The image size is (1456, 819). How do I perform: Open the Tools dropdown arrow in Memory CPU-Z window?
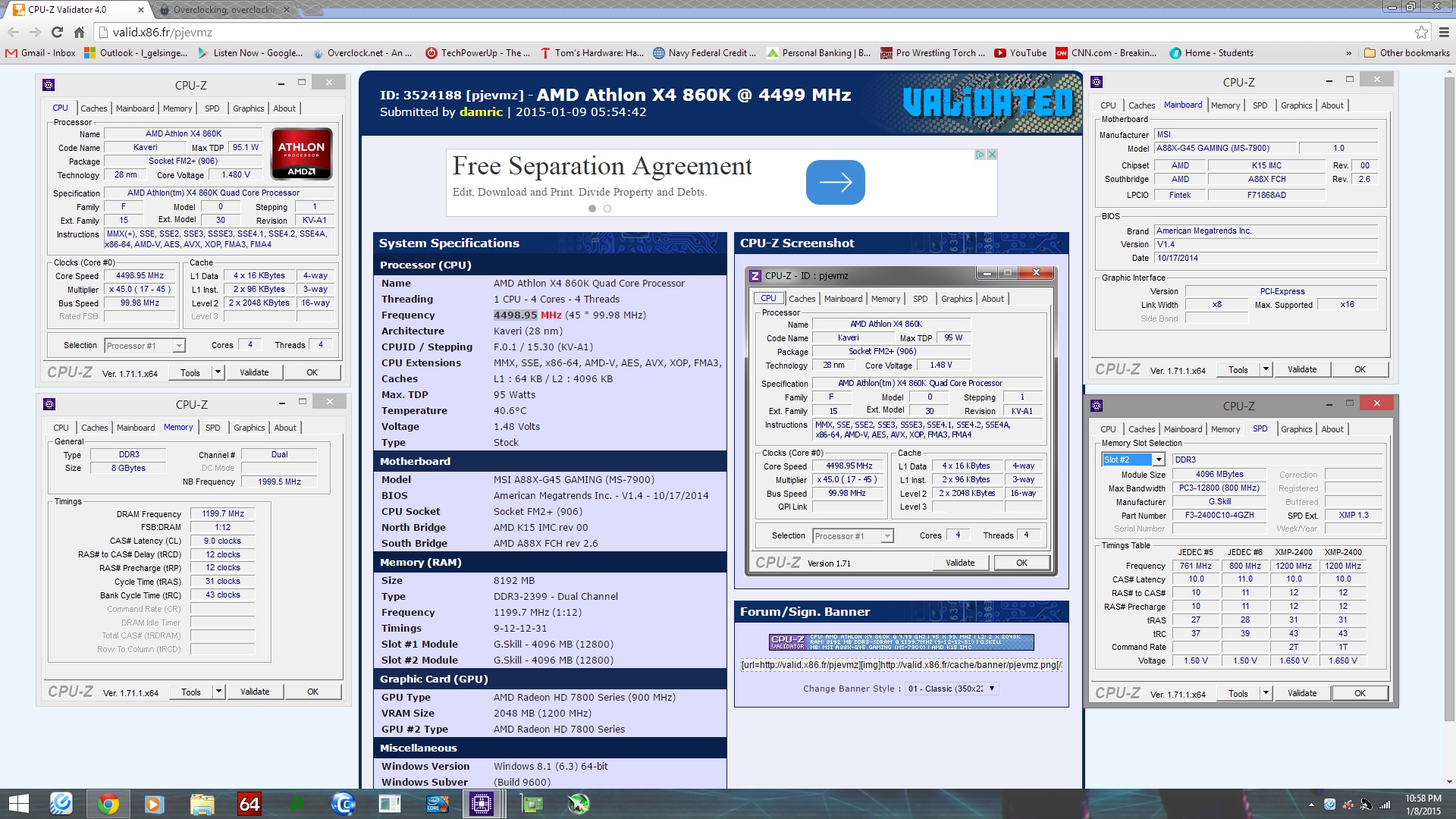click(x=218, y=692)
